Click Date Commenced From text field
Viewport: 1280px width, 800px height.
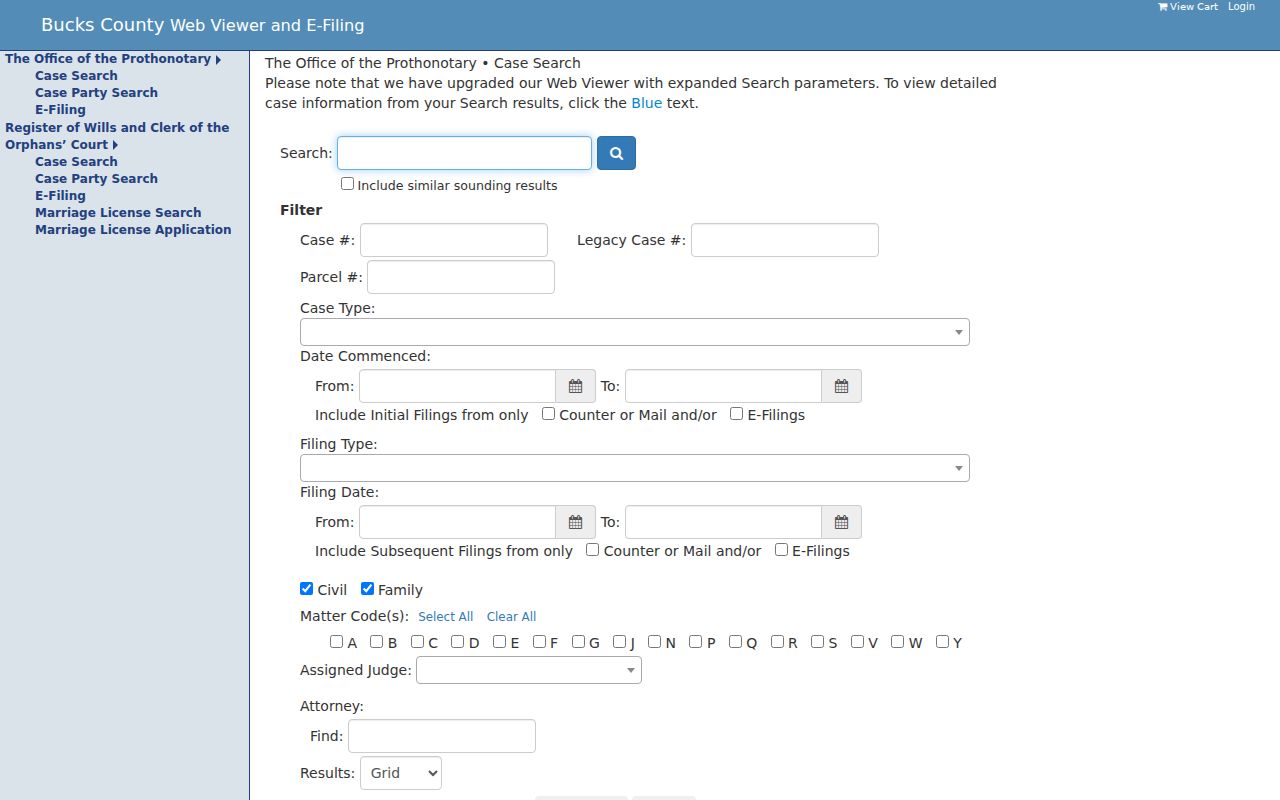[457, 386]
